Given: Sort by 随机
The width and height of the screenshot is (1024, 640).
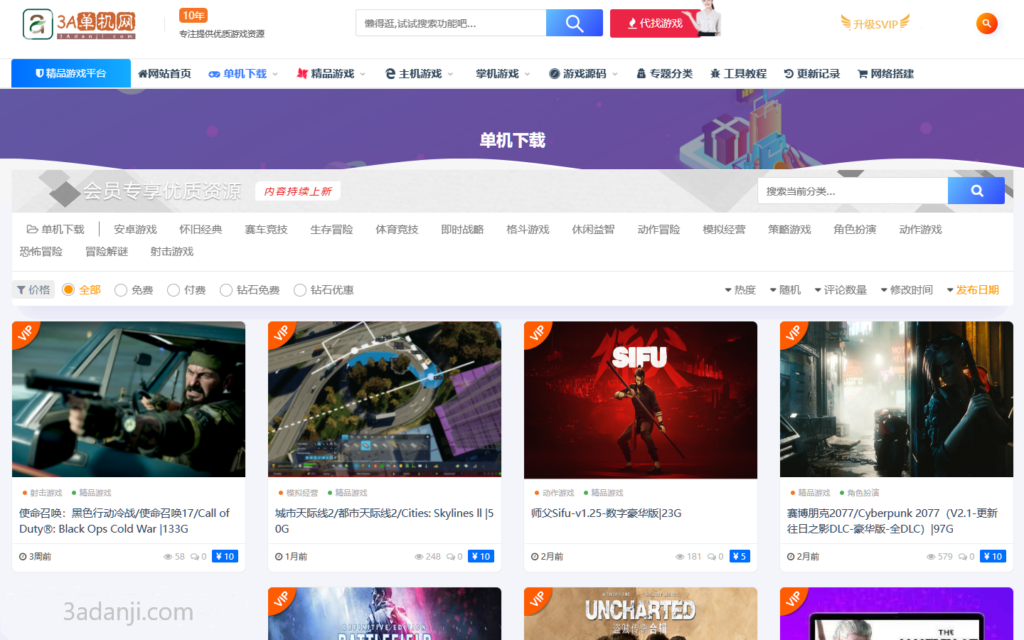Looking at the screenshot, I should [x=785, y=290].
